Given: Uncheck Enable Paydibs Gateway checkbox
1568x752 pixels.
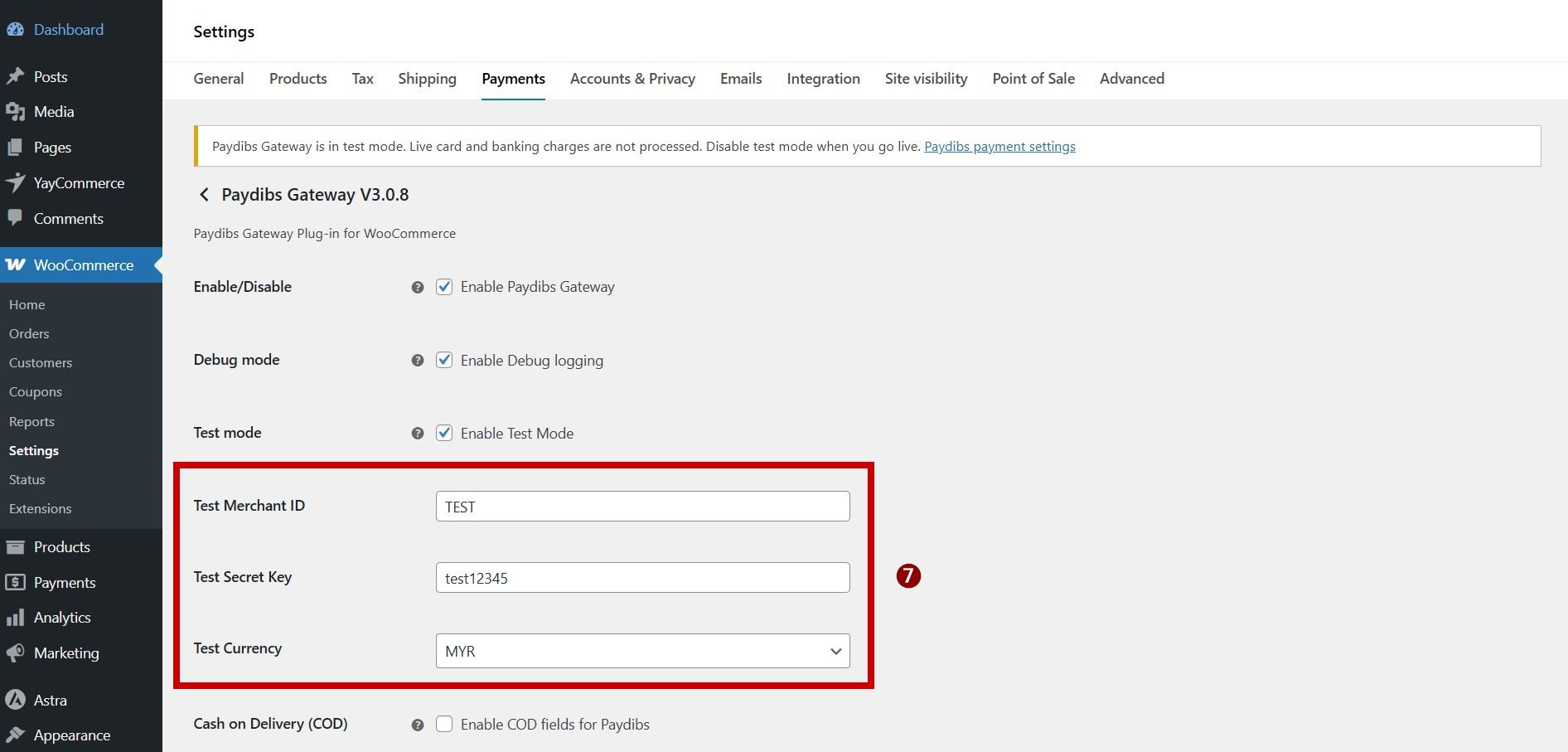Looking at the screenshot, I should pos(444,287).
